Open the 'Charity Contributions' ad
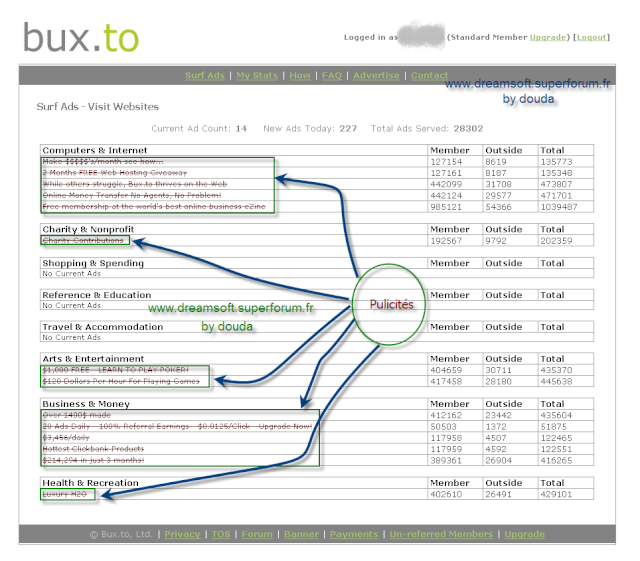 (83, 240)
